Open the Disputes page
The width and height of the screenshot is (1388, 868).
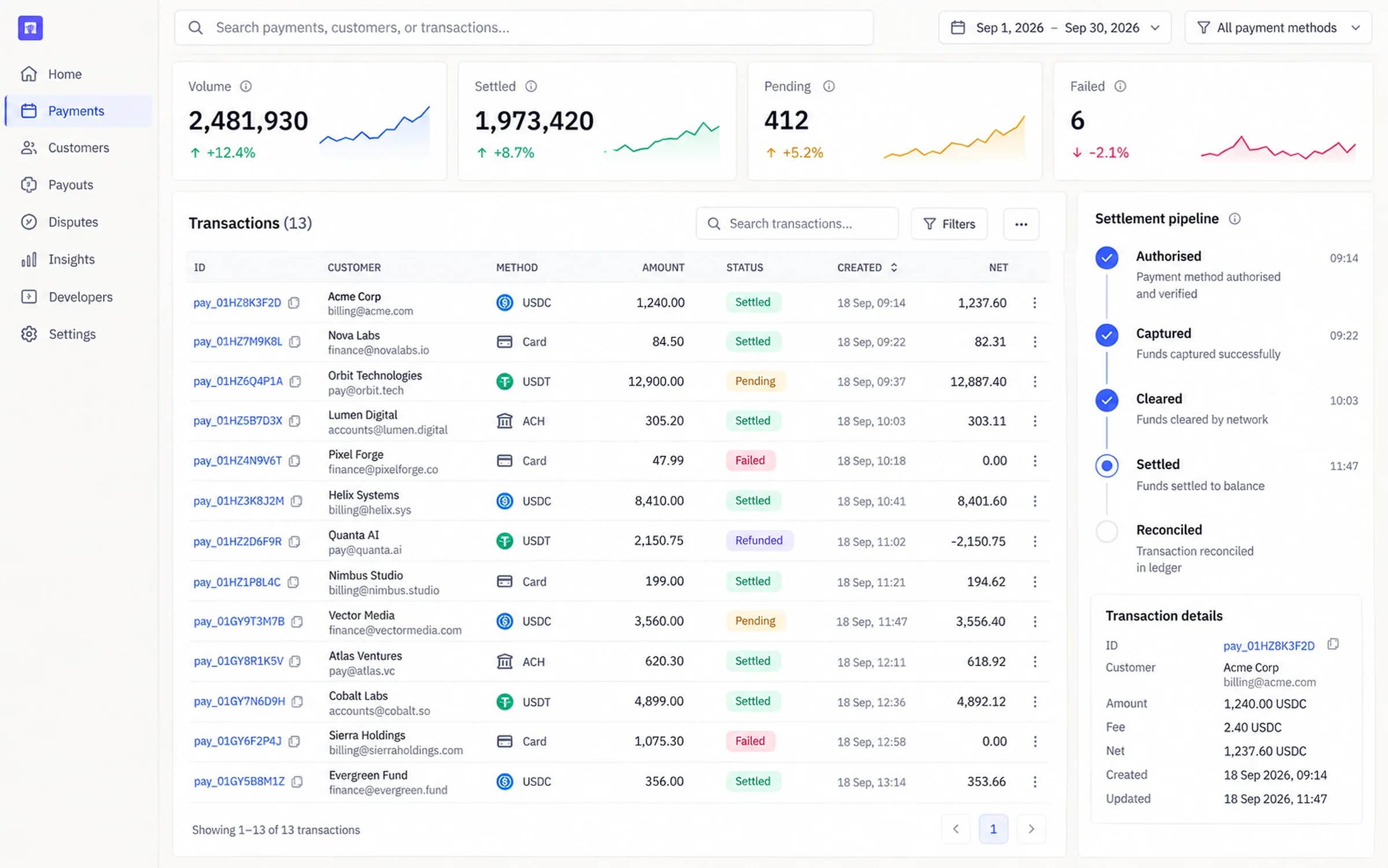coord(78,223)
